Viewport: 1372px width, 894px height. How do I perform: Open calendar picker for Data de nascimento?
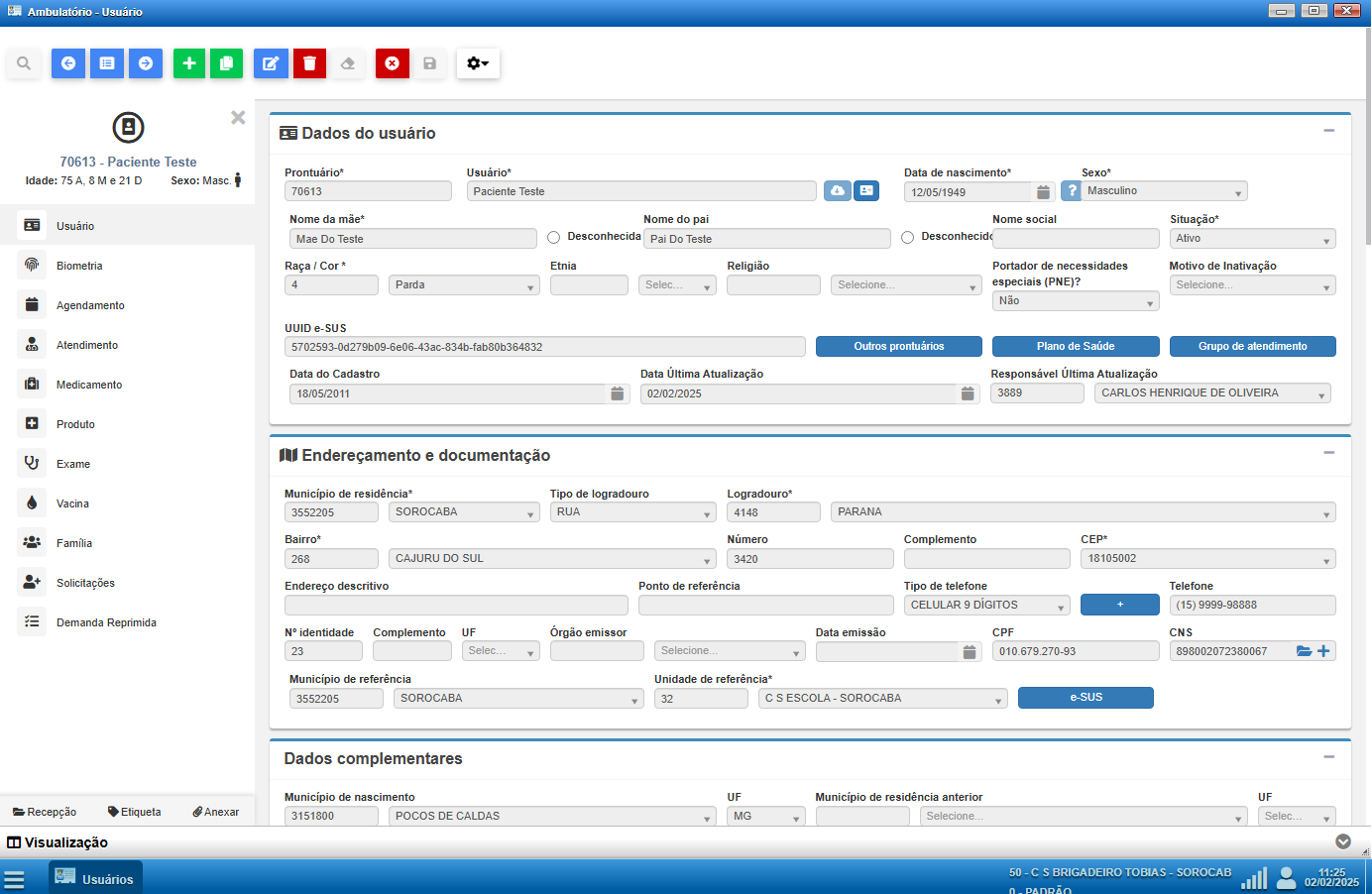click(x=1043, y=192)
